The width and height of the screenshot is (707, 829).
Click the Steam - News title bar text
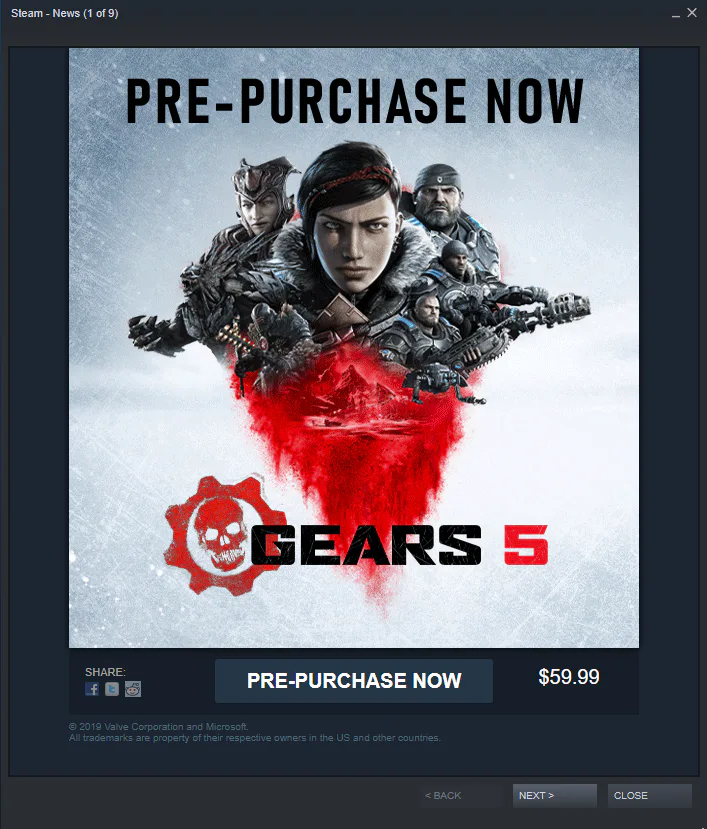pyautogui.click(x=65, y=13)
